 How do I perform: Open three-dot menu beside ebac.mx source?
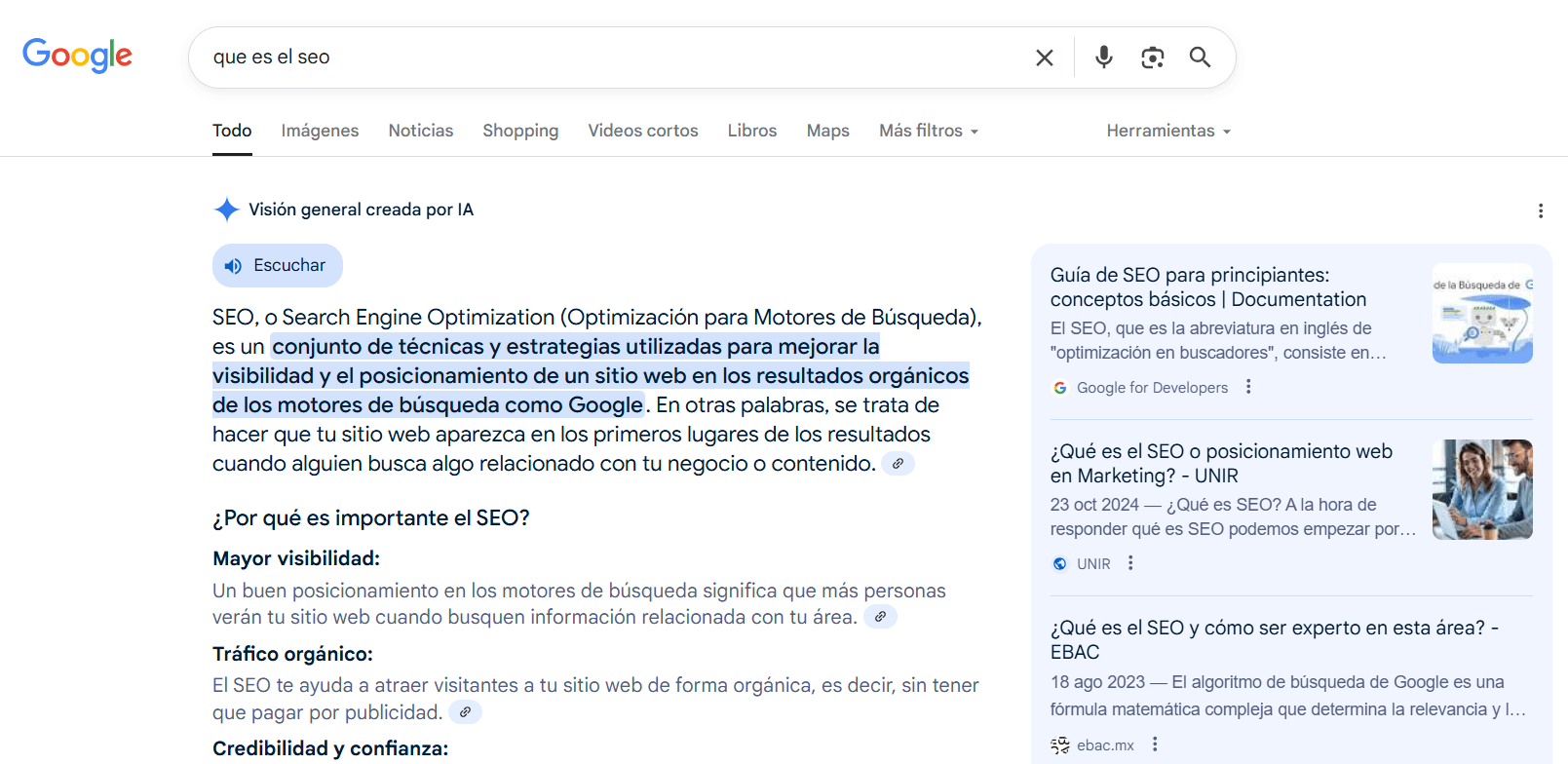(x=1155, y=745)
